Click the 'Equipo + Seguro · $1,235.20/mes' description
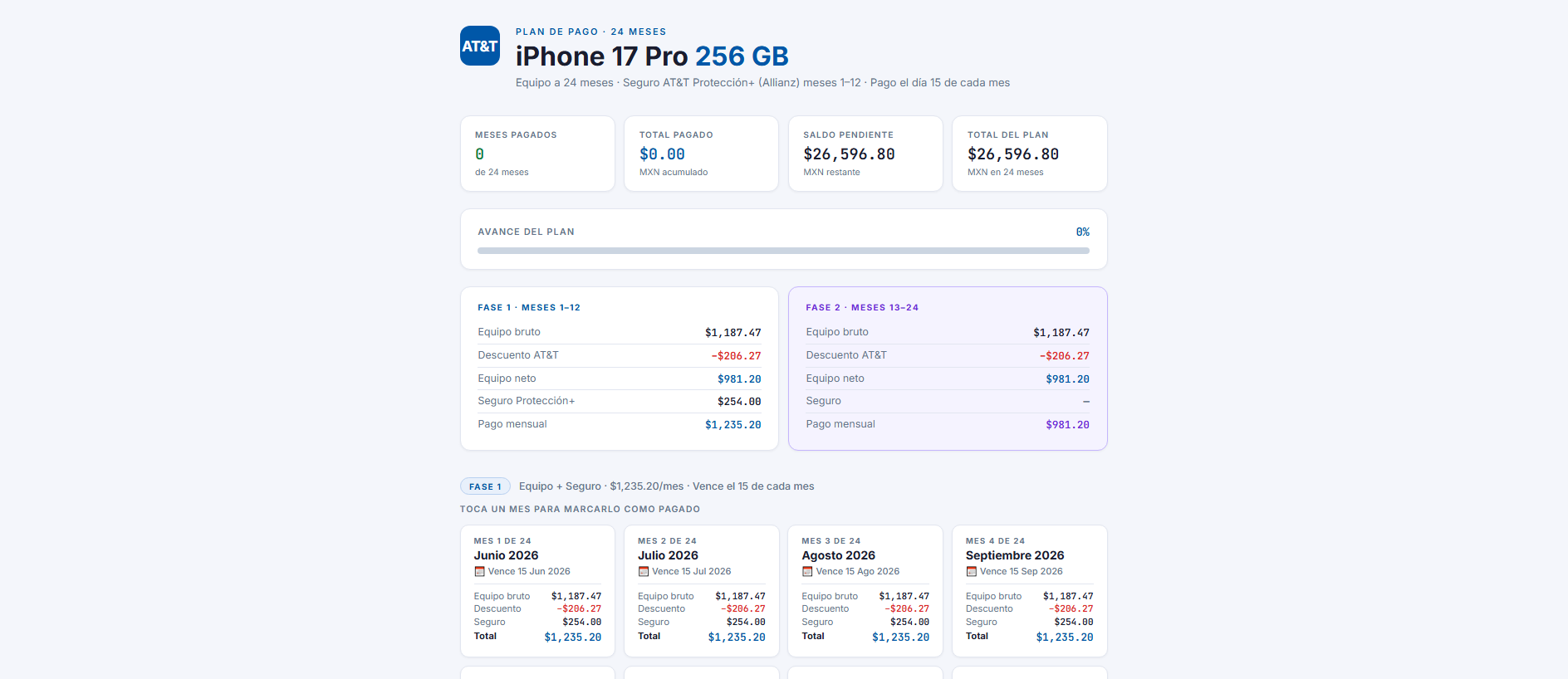The height and width of the screenshot is (679, 1568). pos(666,486)
